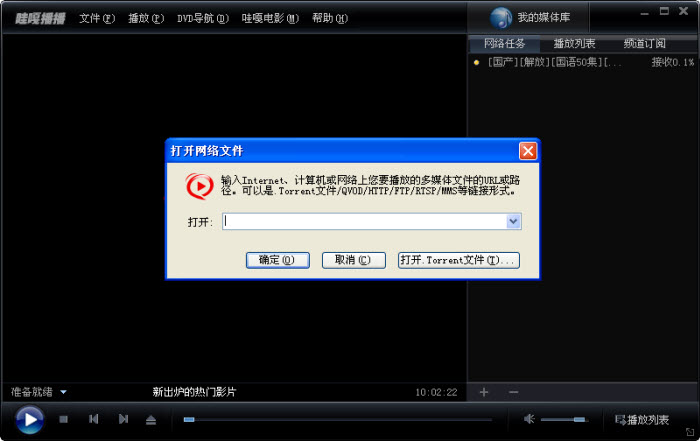Click the 取消(C) button in the dialog
The width and height of the screenshot is (700, 441).
(354, 260)
